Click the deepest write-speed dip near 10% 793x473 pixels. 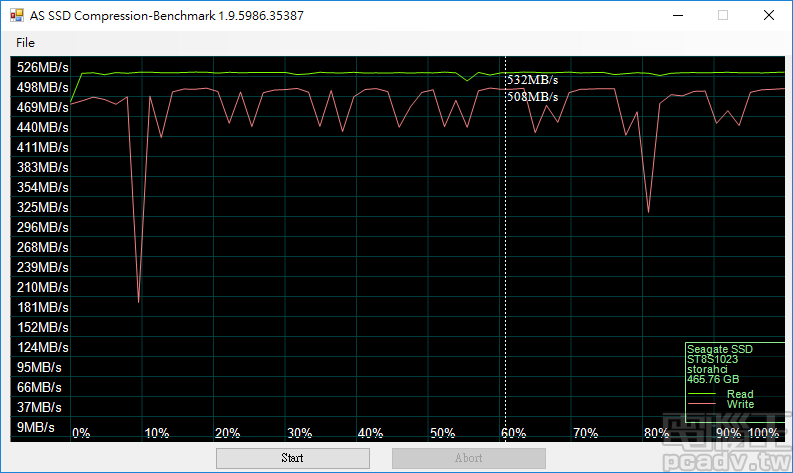pos(139,302)
